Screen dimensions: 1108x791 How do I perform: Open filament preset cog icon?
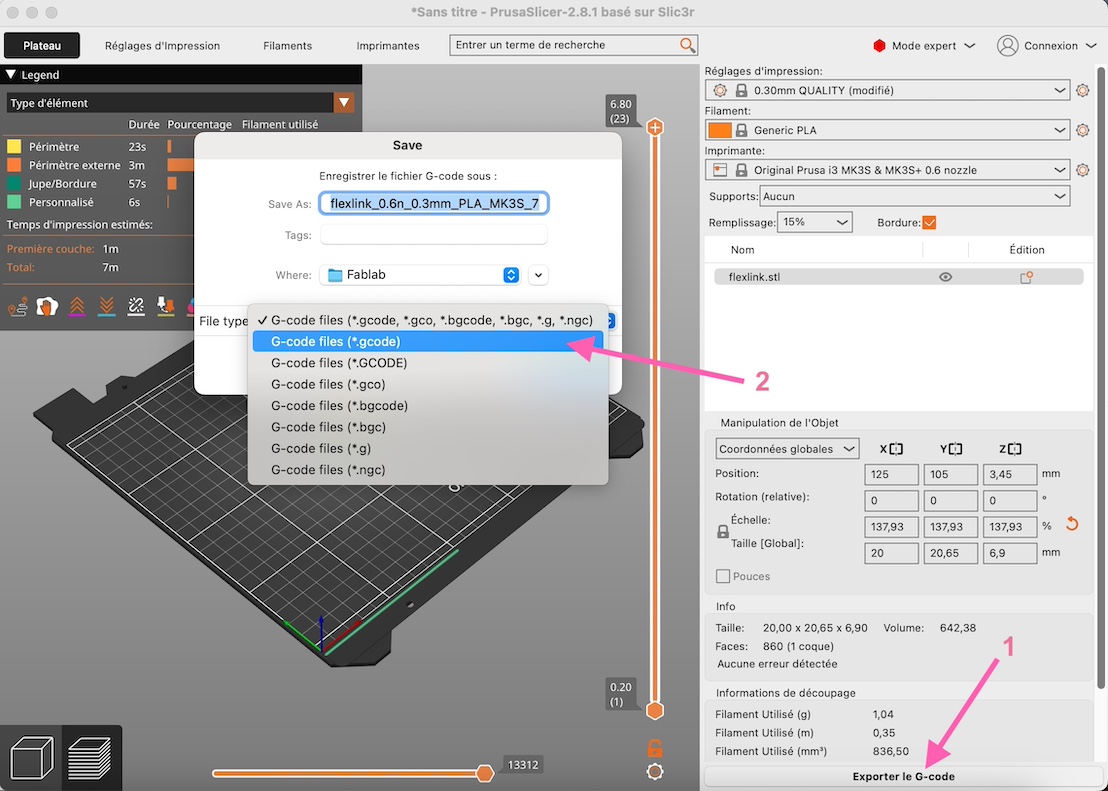(1082, 130)
